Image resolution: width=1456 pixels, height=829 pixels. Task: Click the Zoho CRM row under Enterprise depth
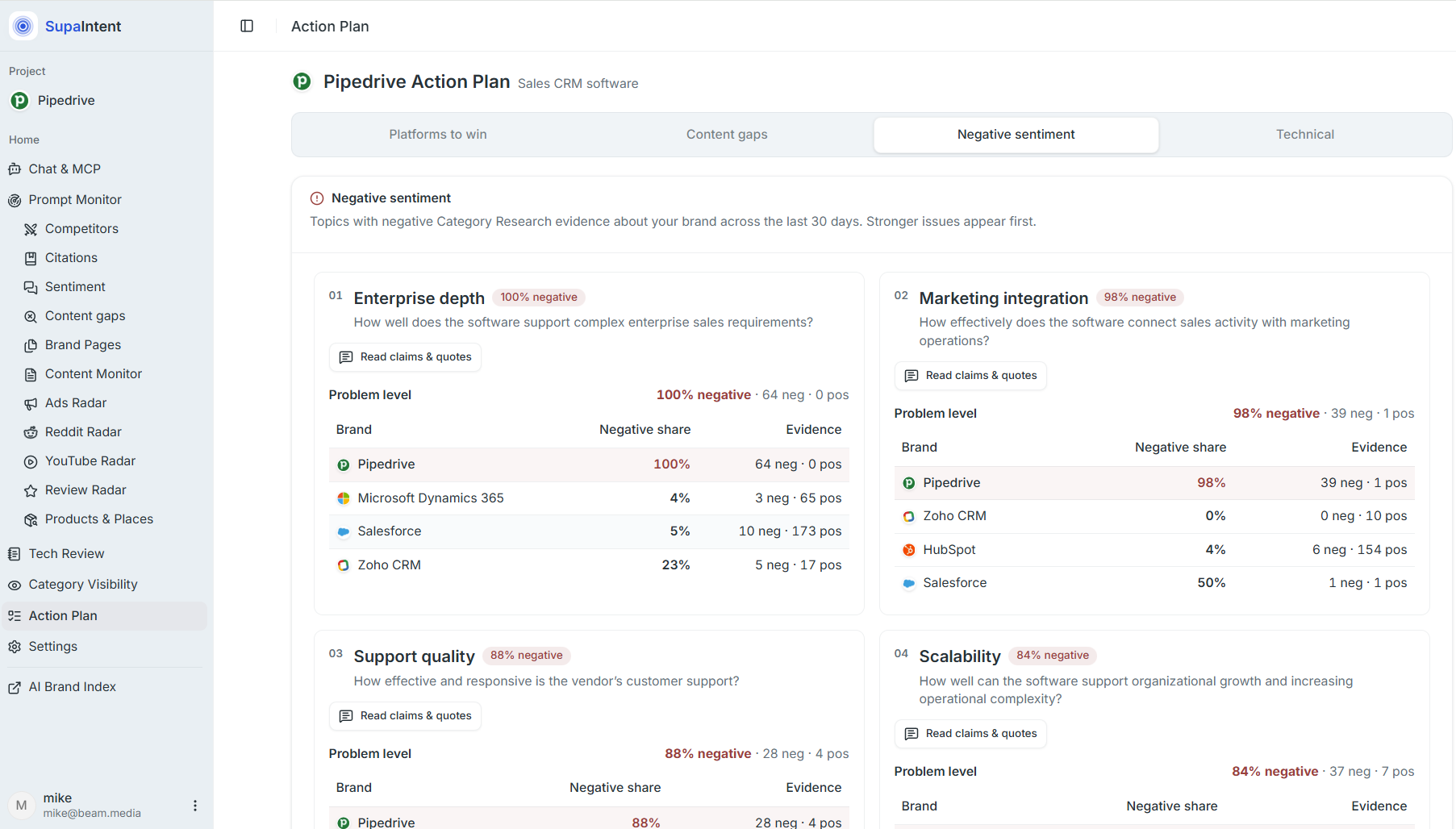coord(589,565)
